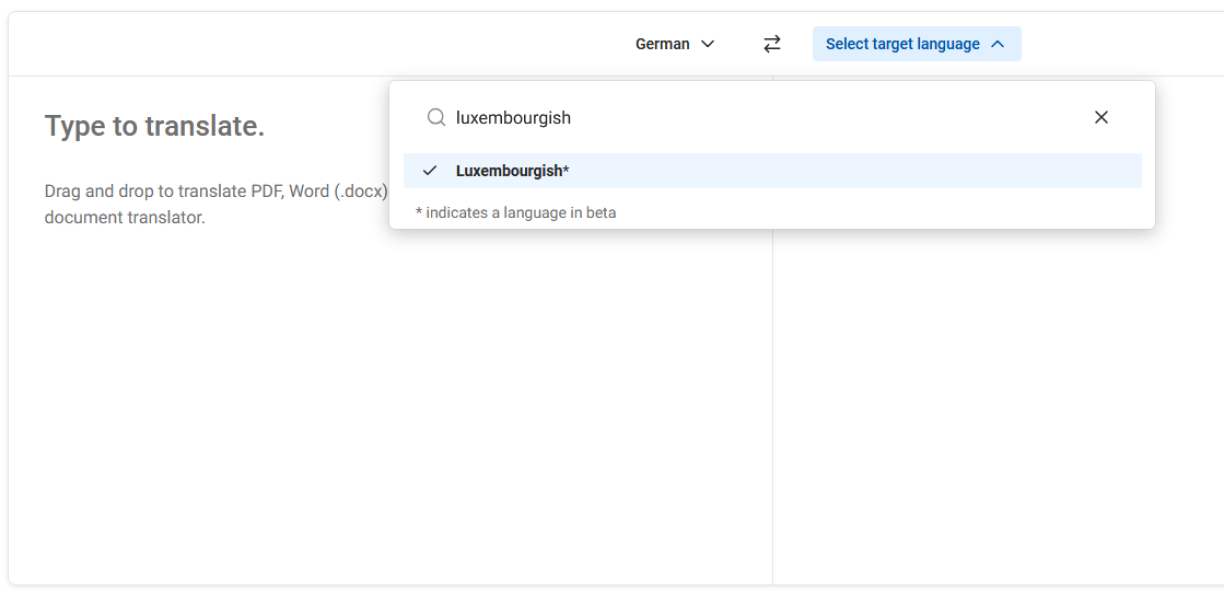Click the divider between translation panes
Viewport: 1224px width, 591px height.
772,400
